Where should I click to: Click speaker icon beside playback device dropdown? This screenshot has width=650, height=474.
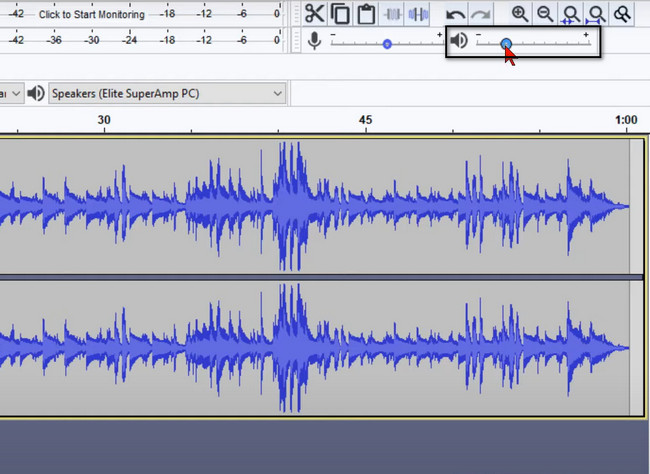pyautogui.click(x=36, y=93)
